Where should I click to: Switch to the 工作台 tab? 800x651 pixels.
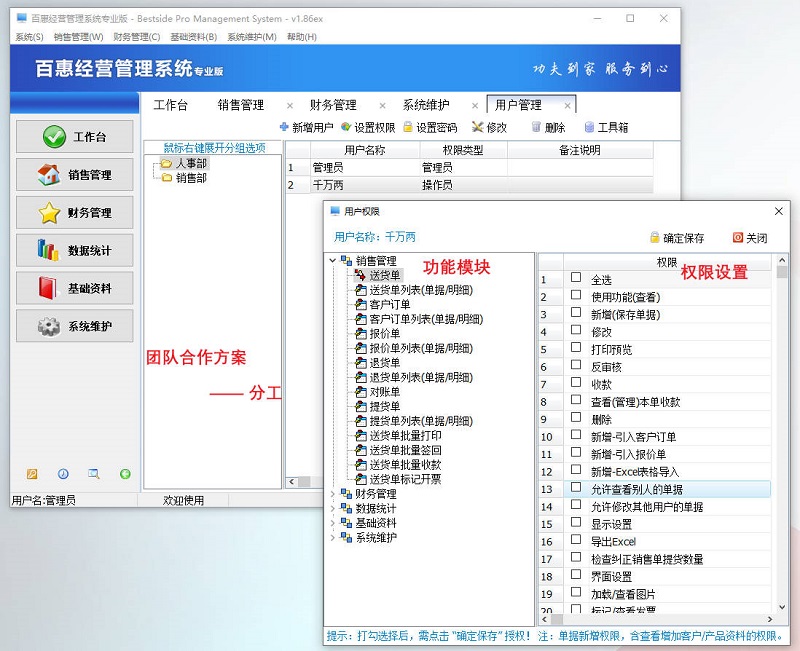171,105
